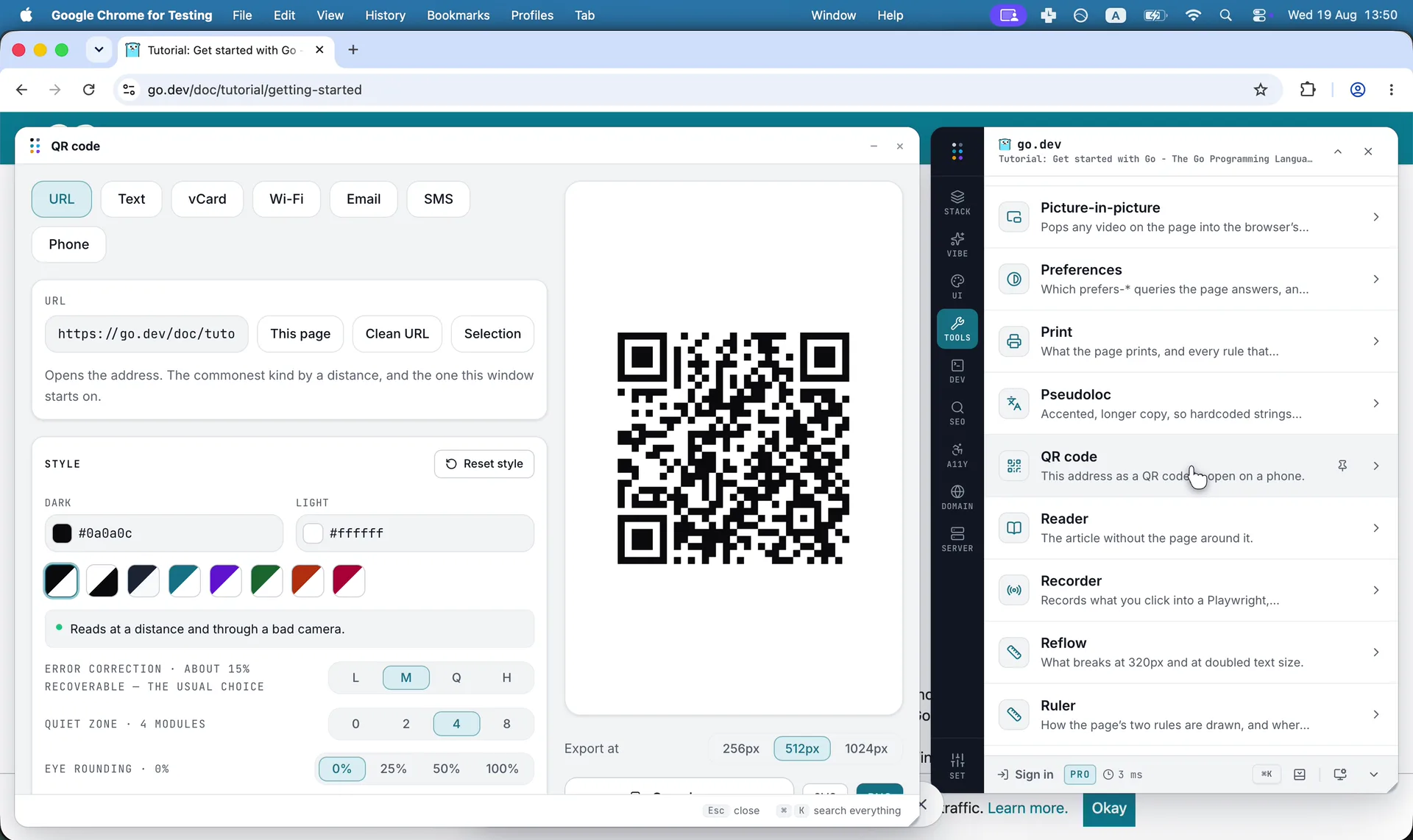1413x840 pixels.
Task: Click the URL input field
Action: [x=146, y=334]
